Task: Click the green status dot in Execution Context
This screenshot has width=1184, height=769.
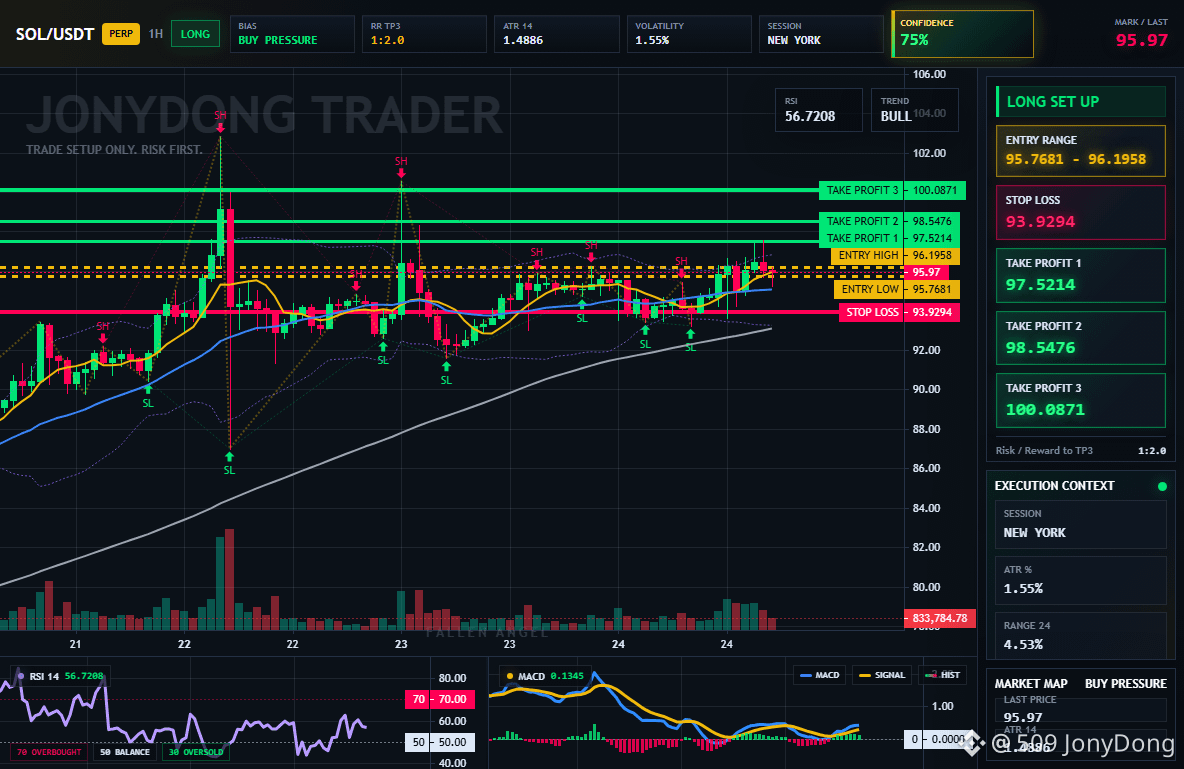Action: click(1162, 486)
